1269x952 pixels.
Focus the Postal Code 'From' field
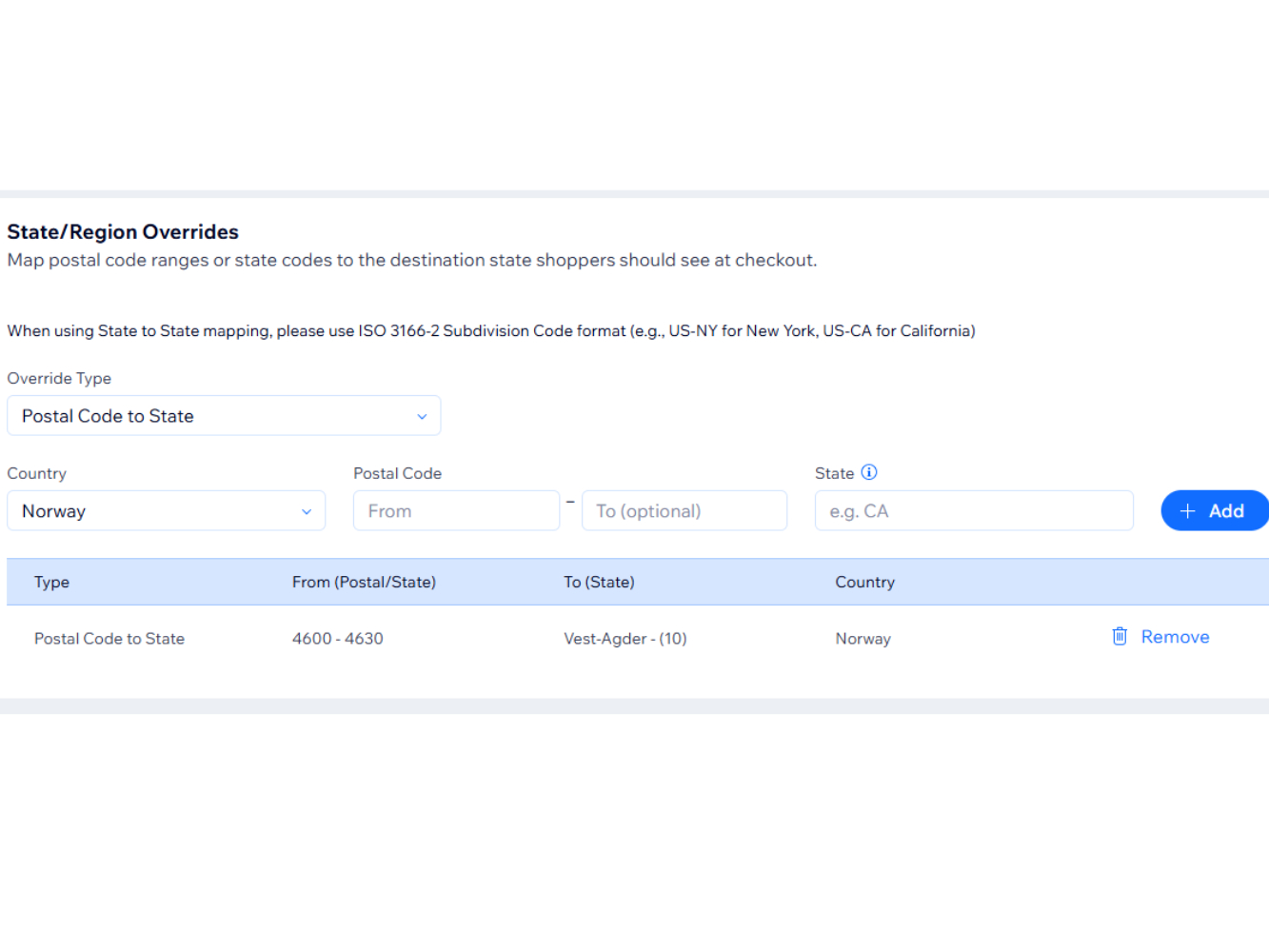455,511
